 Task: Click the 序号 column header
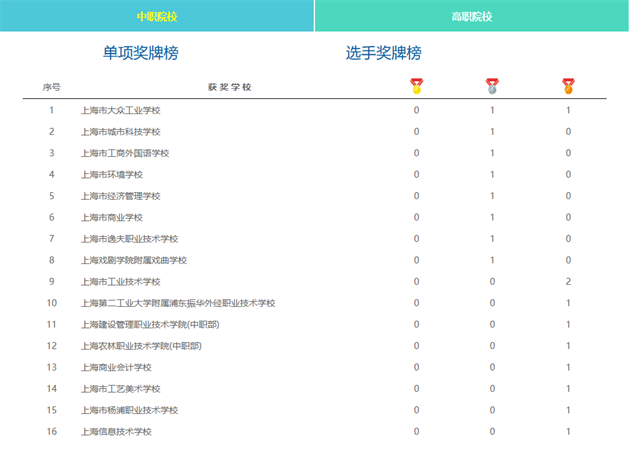[52, 87]
